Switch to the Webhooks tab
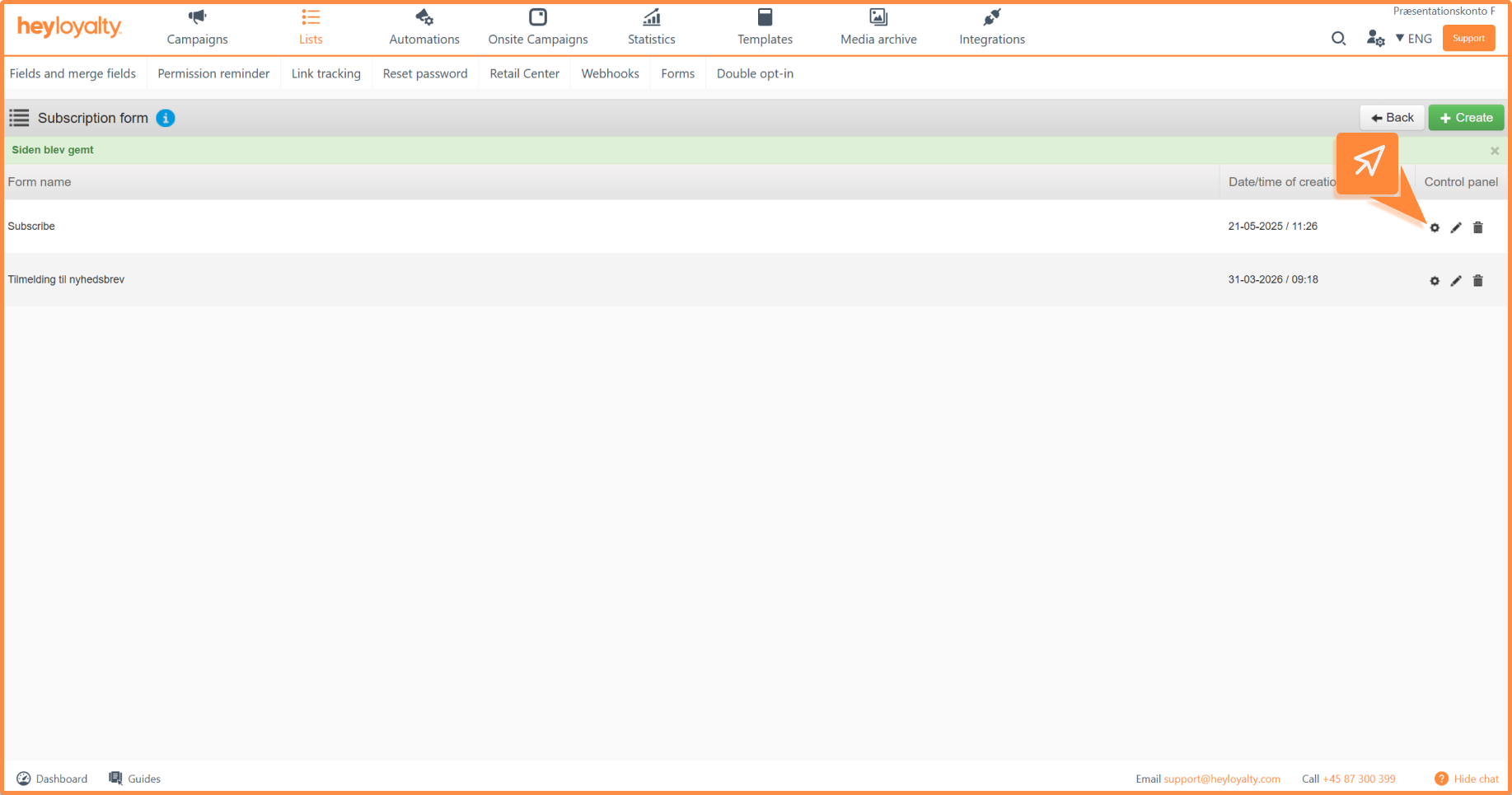The width and height of the screenshot is (1512, 795). [610, 73]
